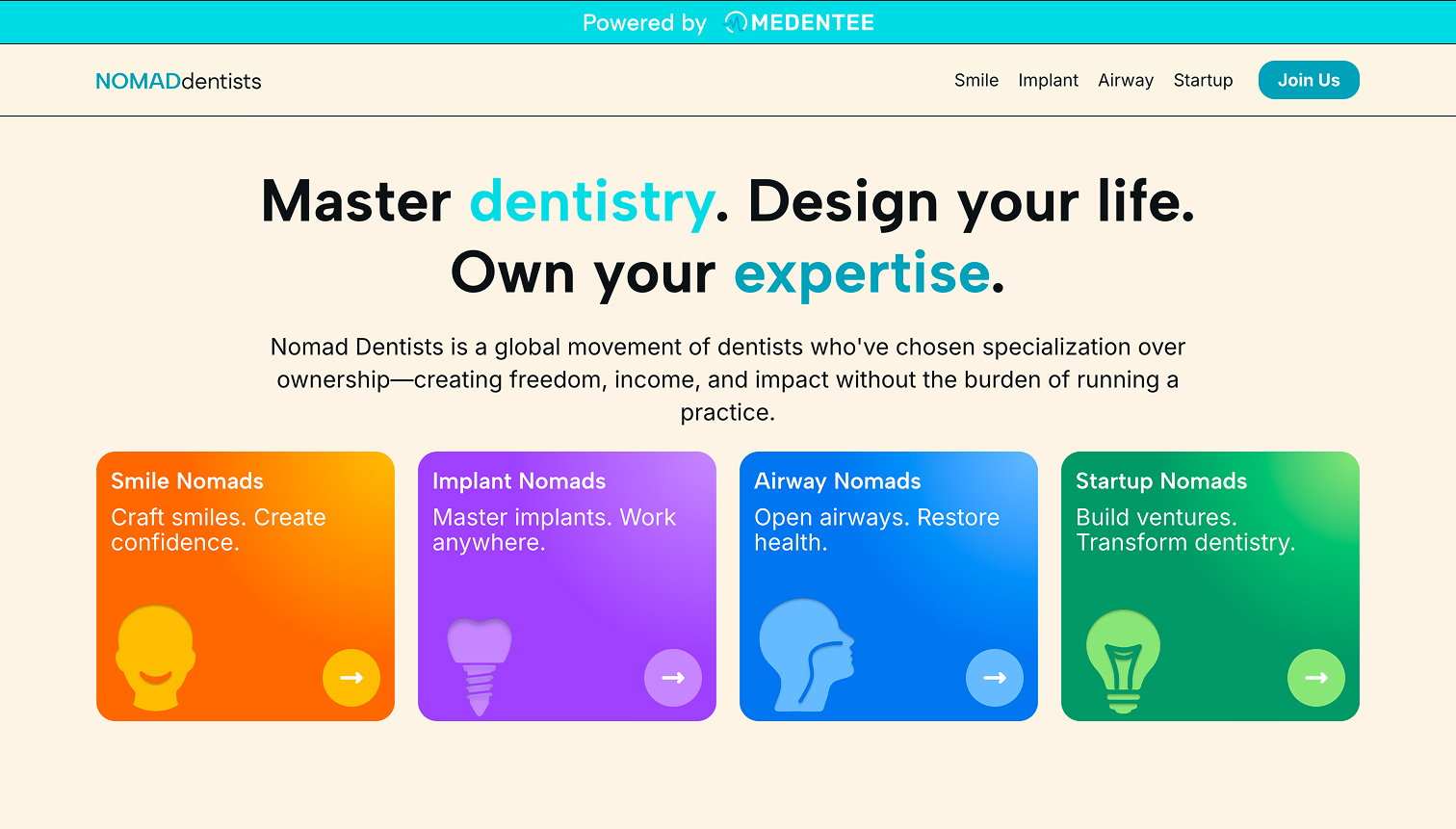Click the arrow button on Implant Nomads card
This screenshot has height=829, width=1456.
(x=673, y=678)
